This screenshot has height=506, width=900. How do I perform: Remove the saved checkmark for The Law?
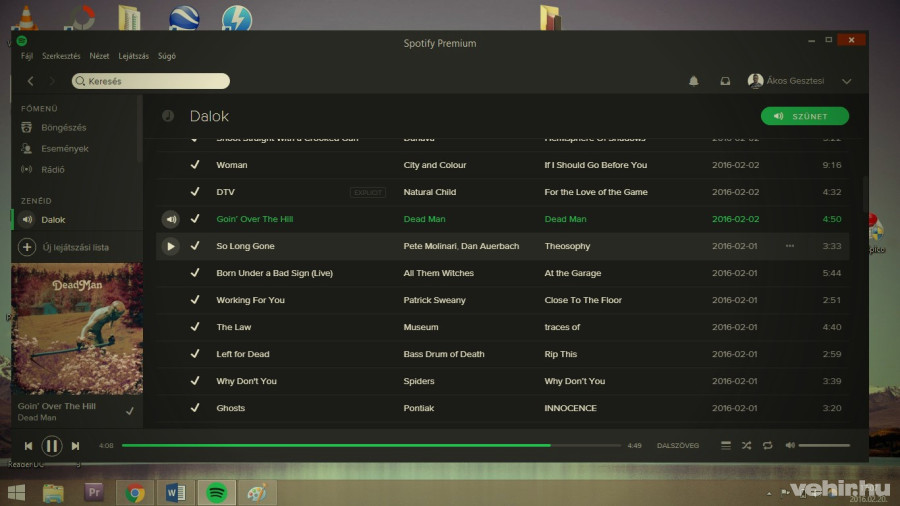coord(195,327)
